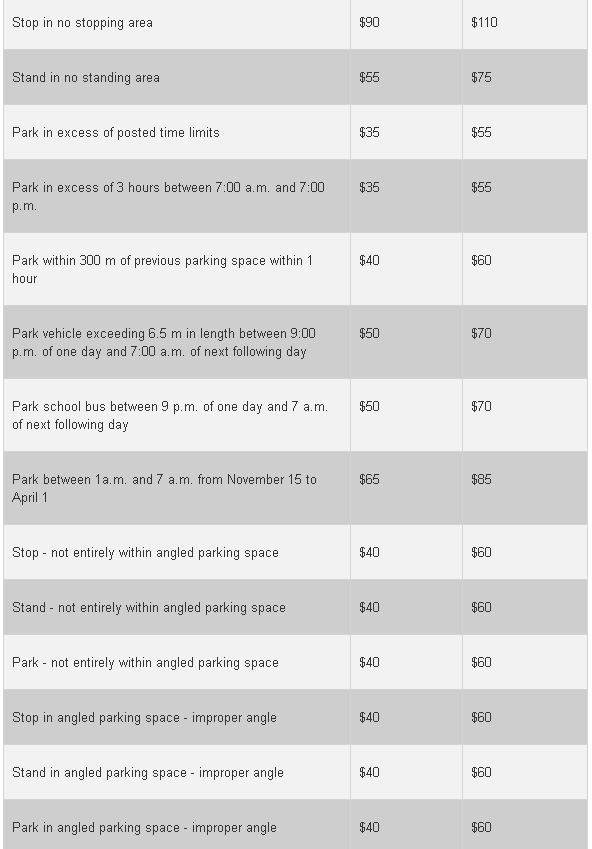This screenshot has width=592, height=849.
Task: Click 'Park in angled parking space - improper angle'
Action: (x=144, y=828)
